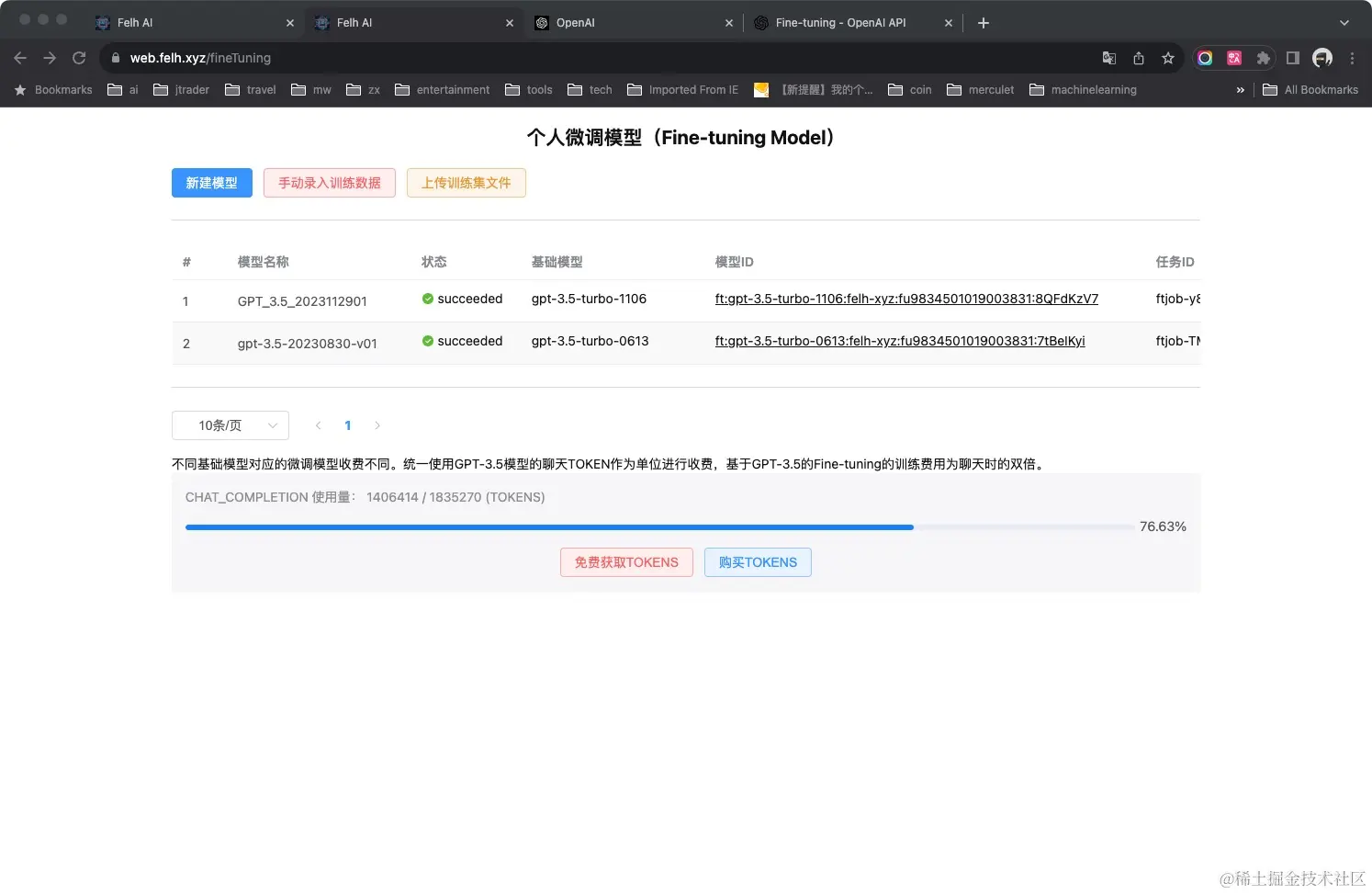The width and height of the screenshot is (1372, 894).
Task: Click inside the address bar
Action: pyautogui.click(x=367, y=57)
